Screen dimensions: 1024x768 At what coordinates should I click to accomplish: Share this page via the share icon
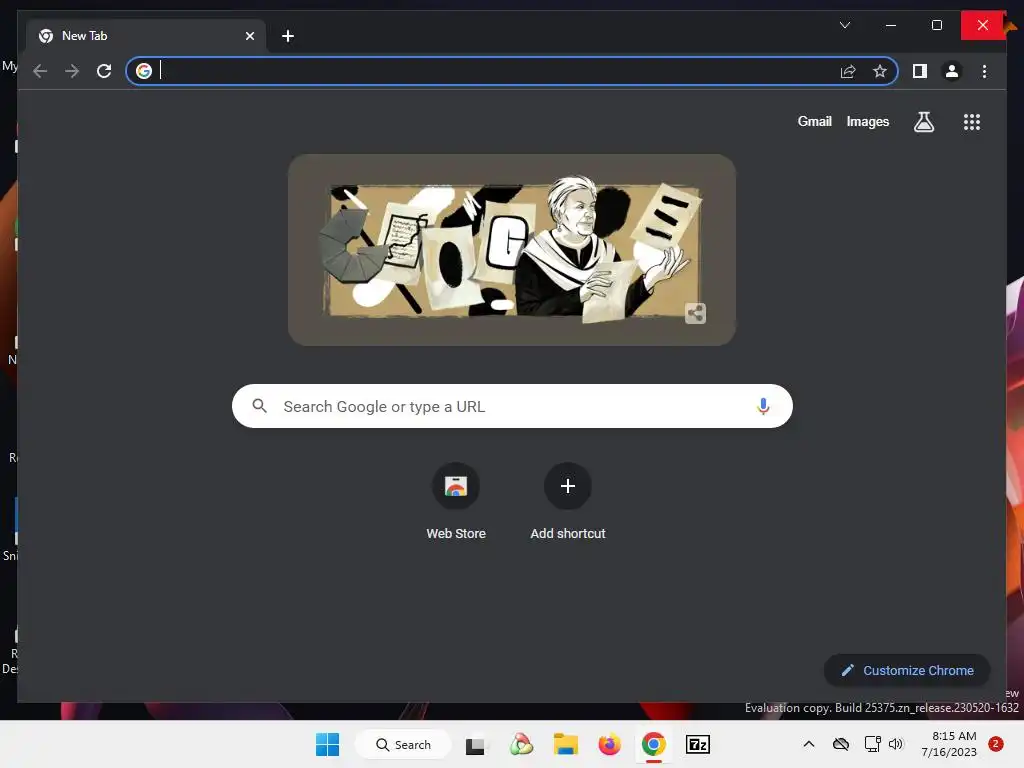click(x=848, y=71)
